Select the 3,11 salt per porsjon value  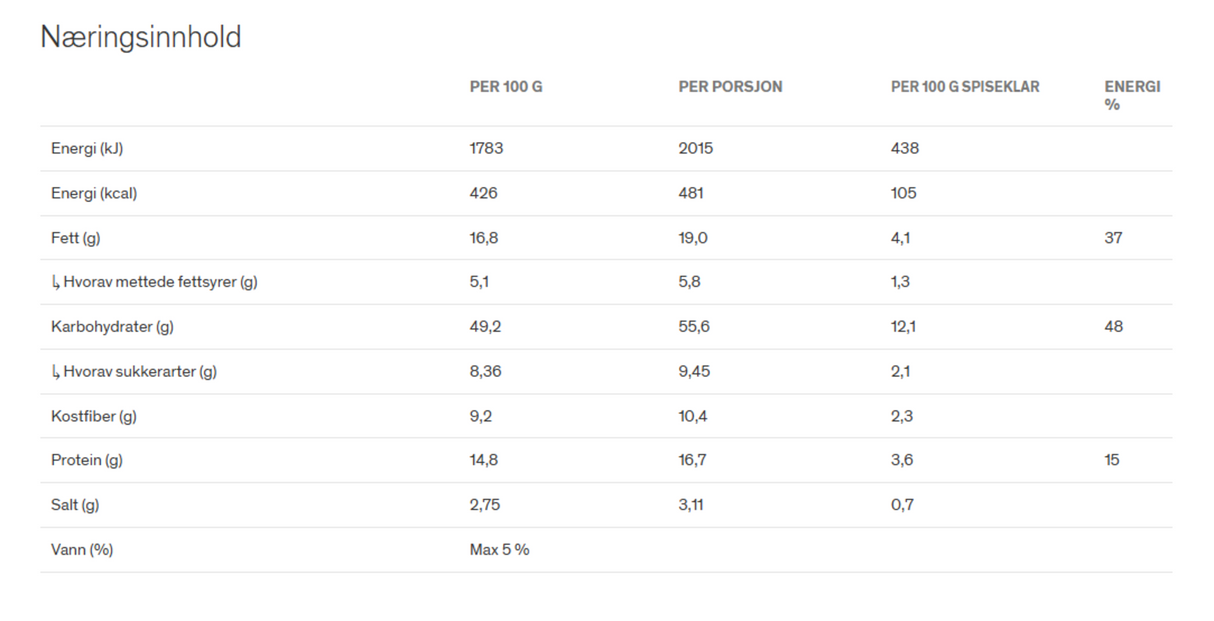693,505
